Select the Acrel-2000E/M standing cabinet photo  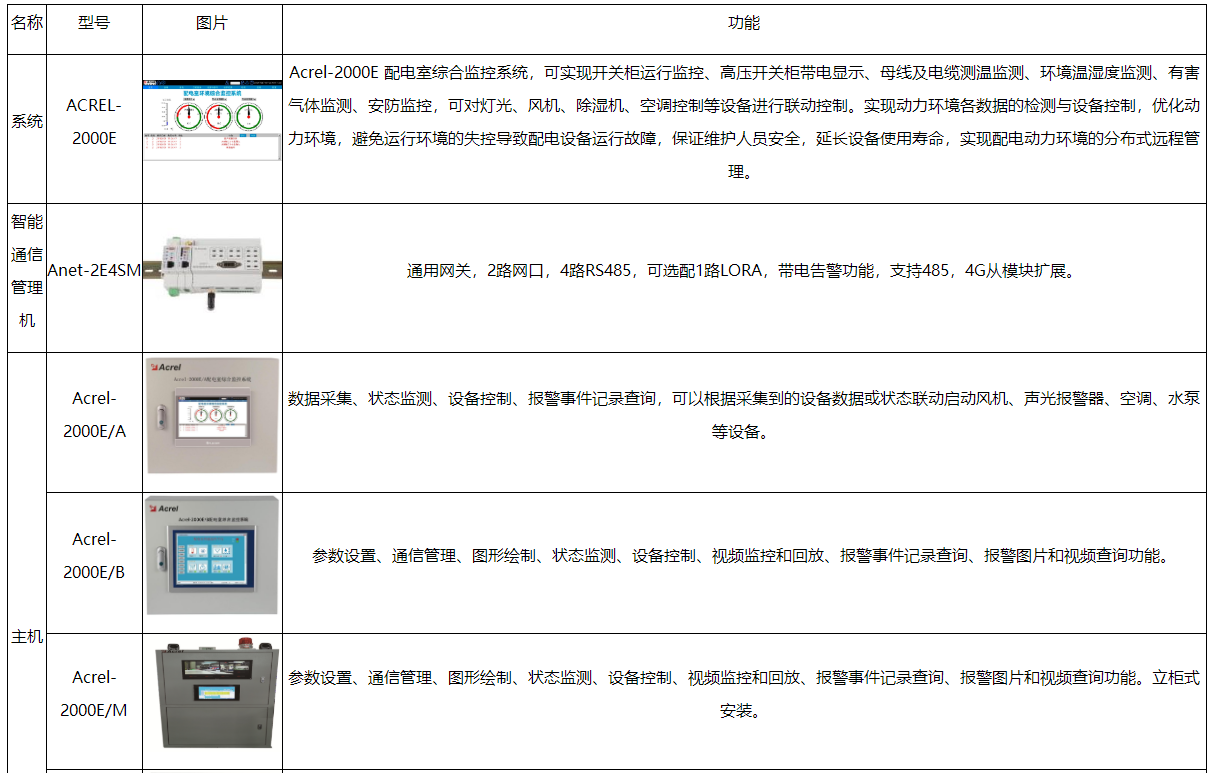[212, 695]
